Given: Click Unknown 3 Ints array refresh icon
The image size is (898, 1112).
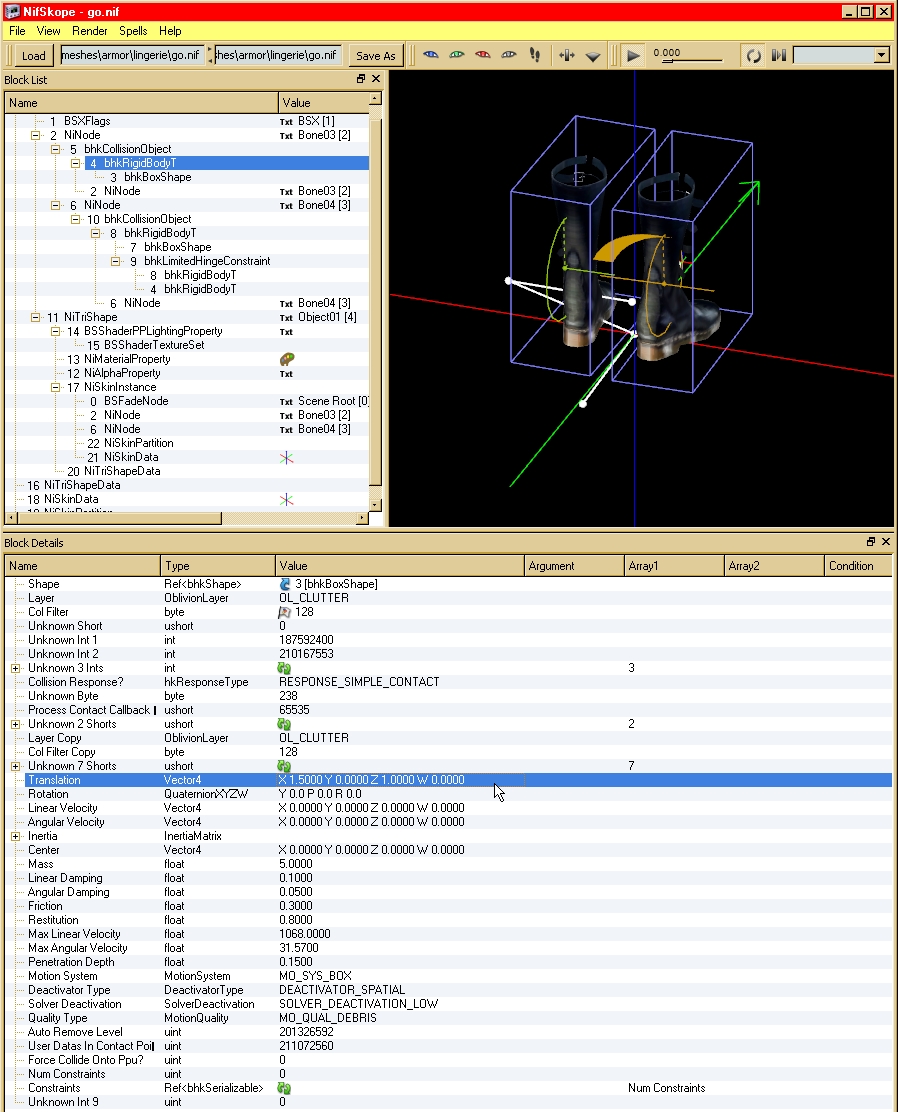Looking at the screenshot, I should tap(284, 668).
